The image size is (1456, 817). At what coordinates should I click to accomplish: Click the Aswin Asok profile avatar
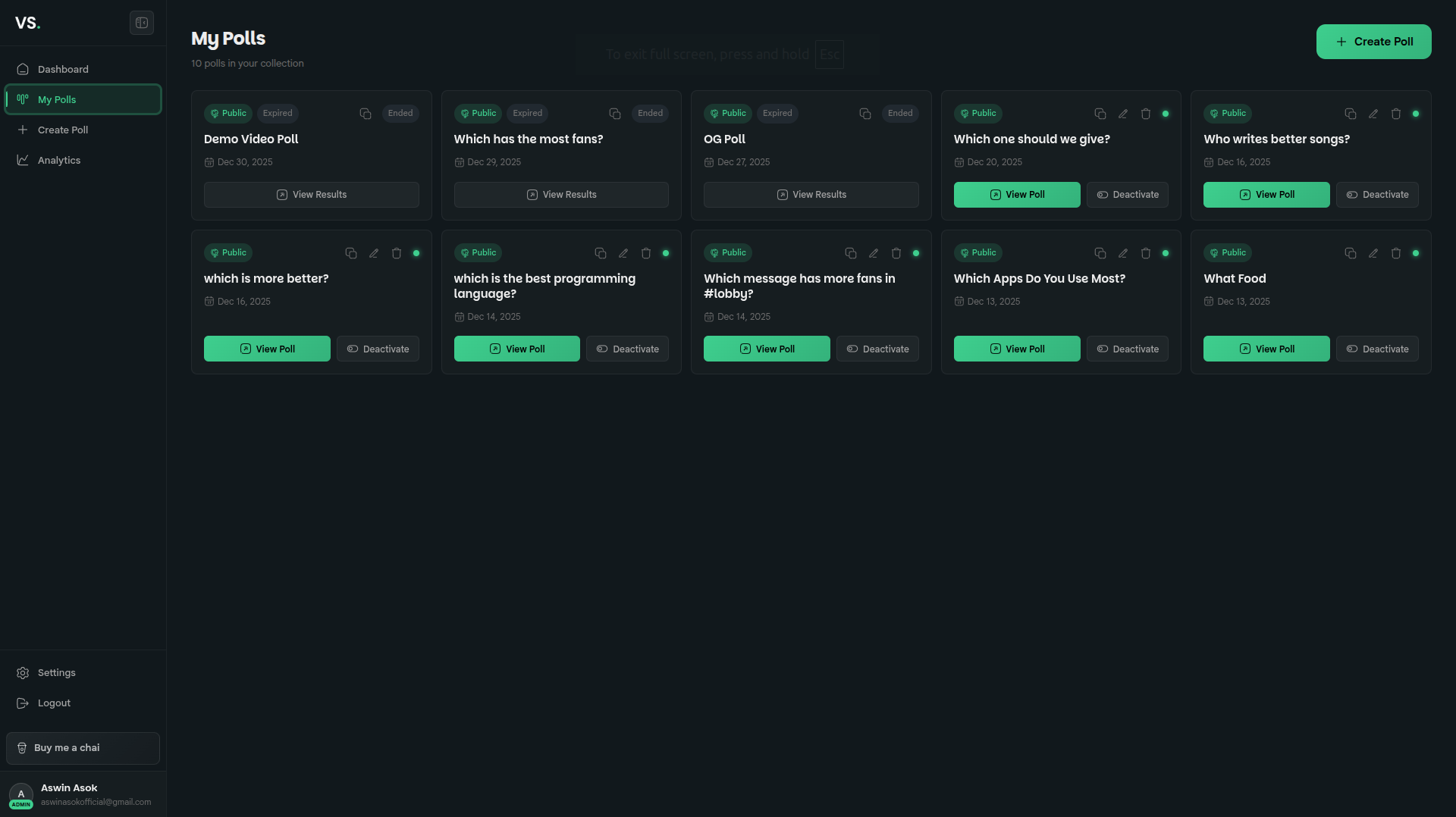pyautogui.click(x=20, y=794)
